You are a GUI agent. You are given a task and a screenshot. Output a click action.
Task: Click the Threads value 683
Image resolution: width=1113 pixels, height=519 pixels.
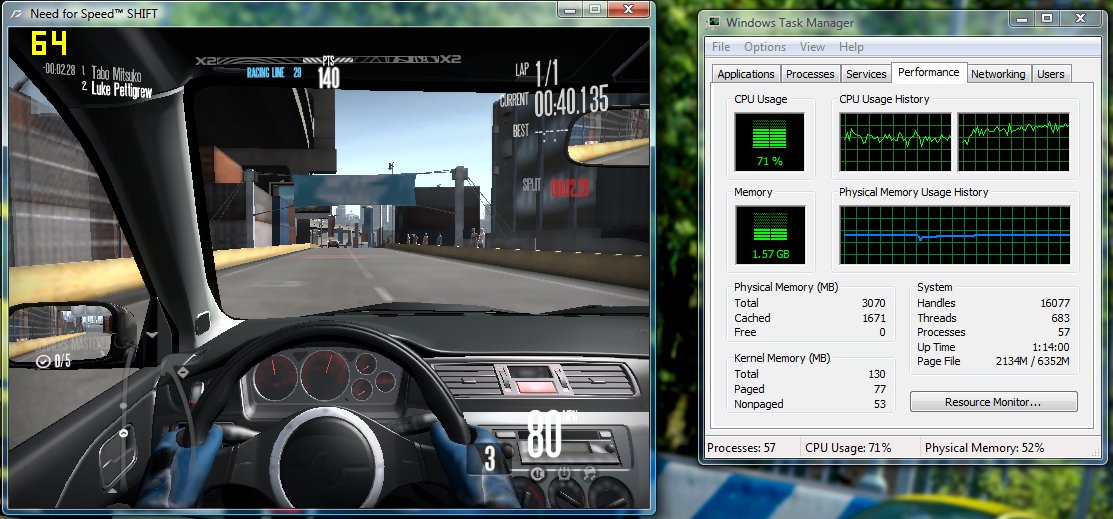1060,318
